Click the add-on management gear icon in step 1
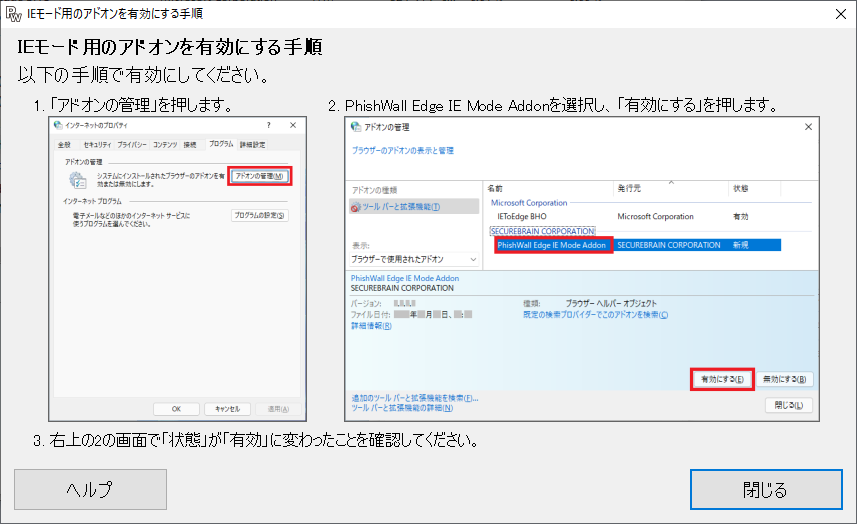857x524 pixels. 78,180
